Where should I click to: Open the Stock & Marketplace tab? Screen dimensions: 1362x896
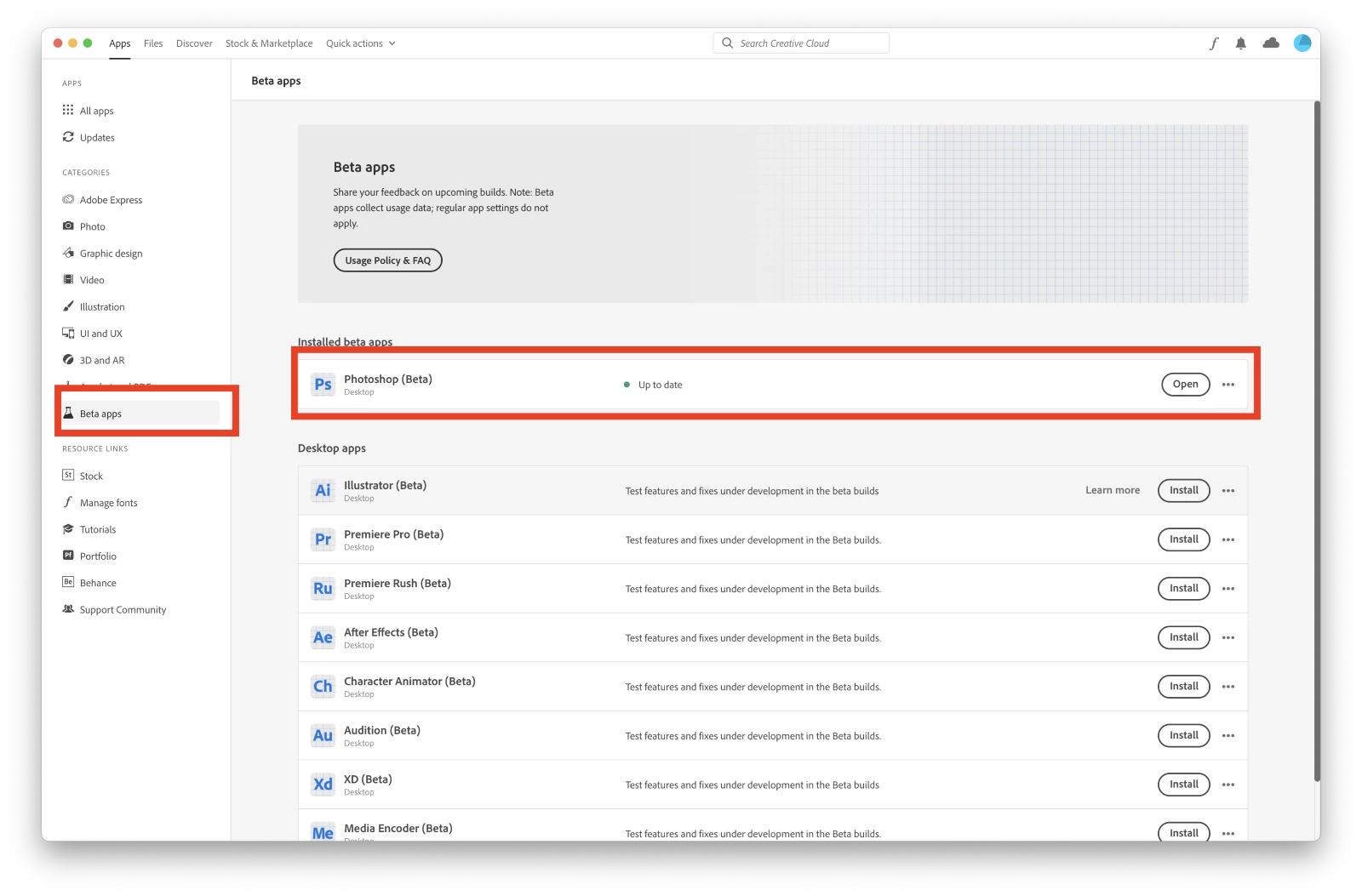coord(269,43)
